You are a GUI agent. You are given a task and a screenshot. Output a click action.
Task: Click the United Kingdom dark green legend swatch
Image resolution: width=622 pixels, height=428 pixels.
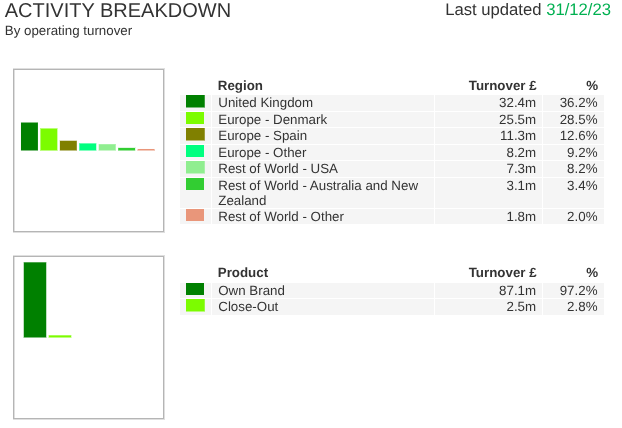(195, 102)
